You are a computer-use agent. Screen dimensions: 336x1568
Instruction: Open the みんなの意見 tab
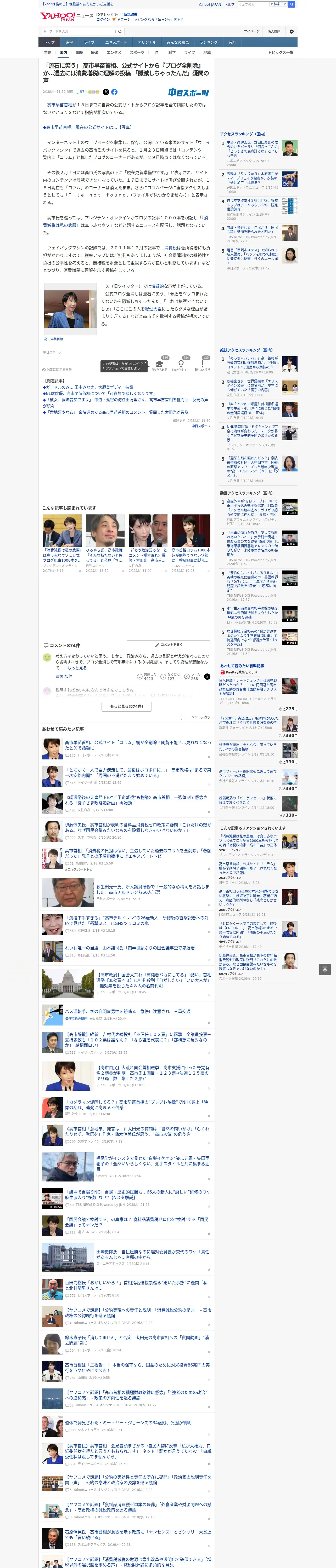178,43
